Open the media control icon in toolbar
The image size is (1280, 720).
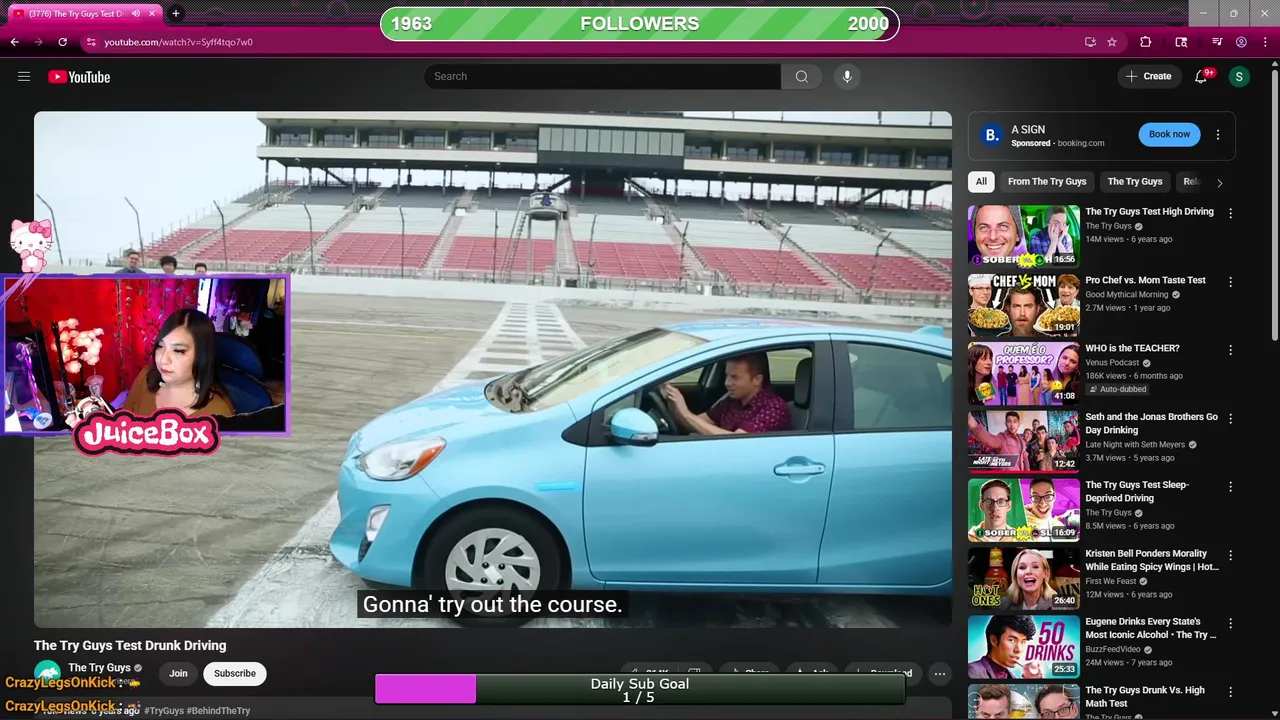pyautogui.click(x=1217, y=42)
